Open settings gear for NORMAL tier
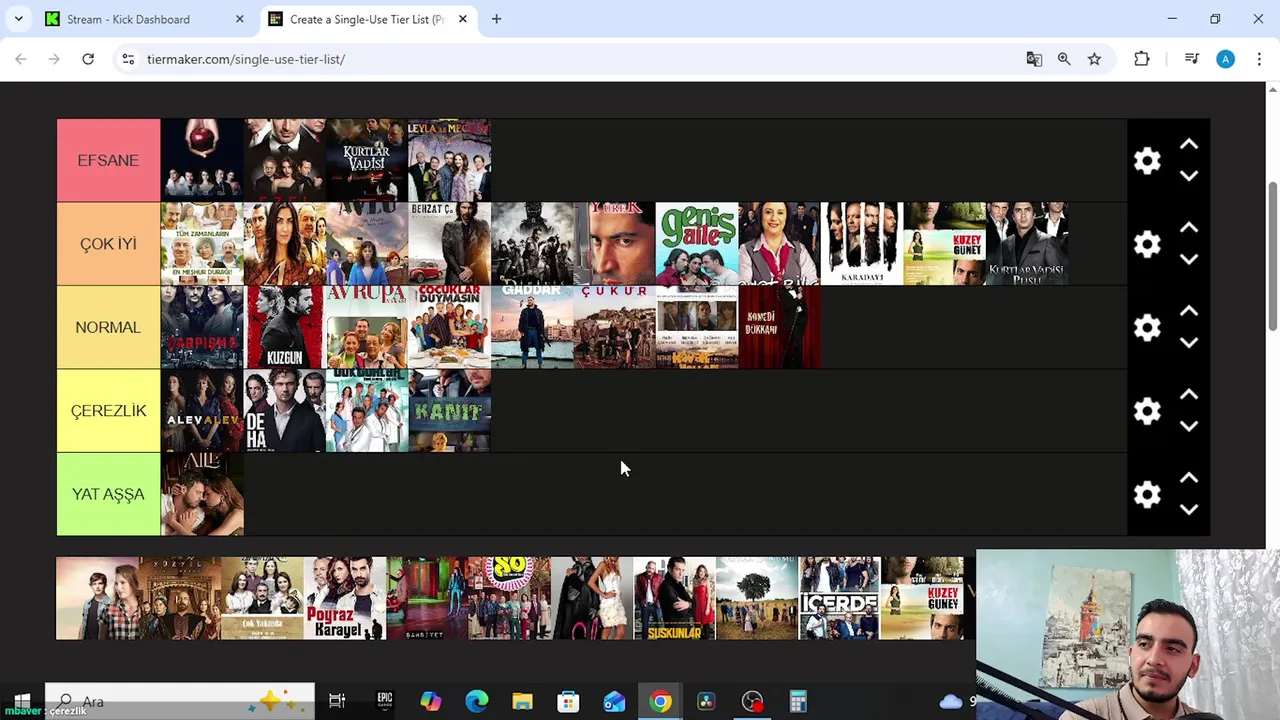Viewport: 1280px width, 720px height. (1147, 328)
